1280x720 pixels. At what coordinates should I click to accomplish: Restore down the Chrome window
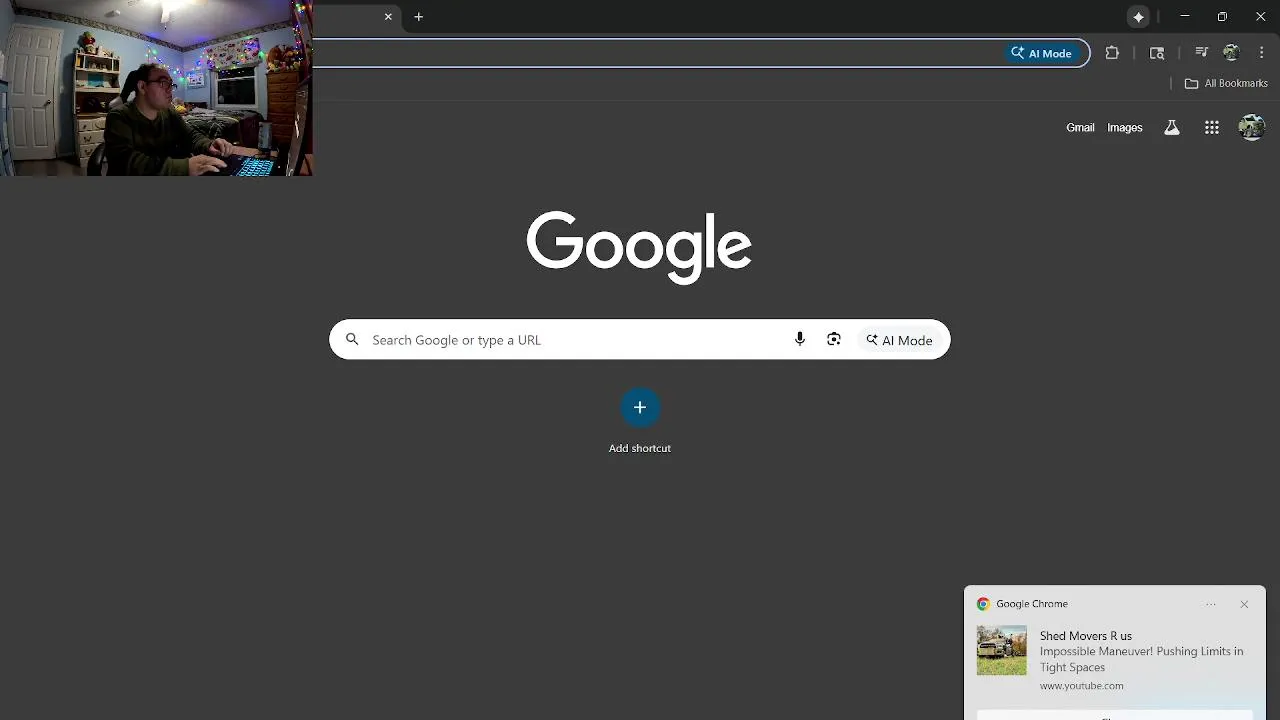click(x=1222, y=17)
